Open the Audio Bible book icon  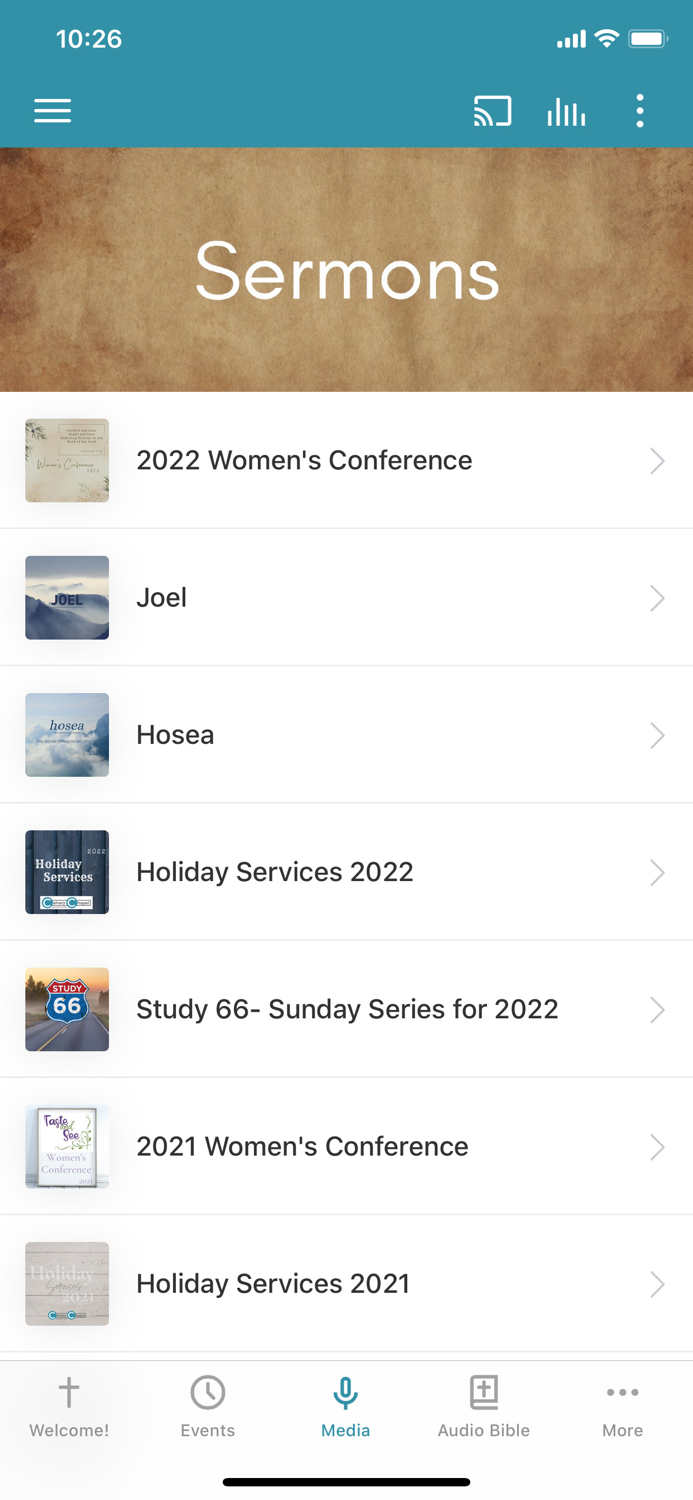point(483,1390)
